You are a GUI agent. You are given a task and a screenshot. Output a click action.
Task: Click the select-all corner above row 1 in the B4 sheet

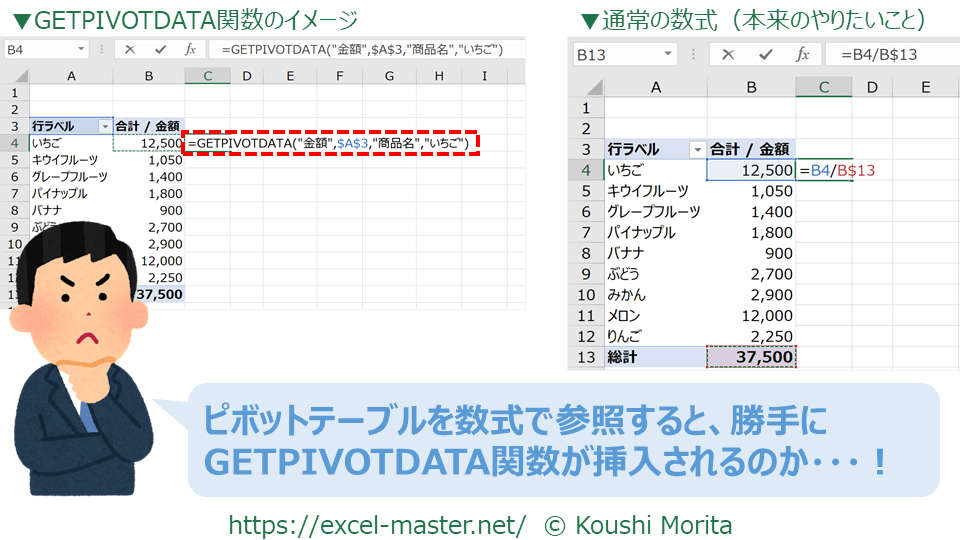[15, 75]
